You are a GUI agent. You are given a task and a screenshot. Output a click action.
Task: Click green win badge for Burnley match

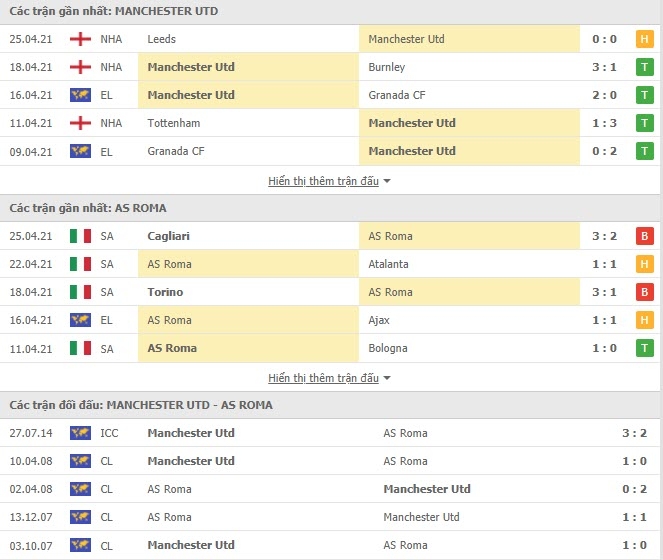tap(644, 67)
